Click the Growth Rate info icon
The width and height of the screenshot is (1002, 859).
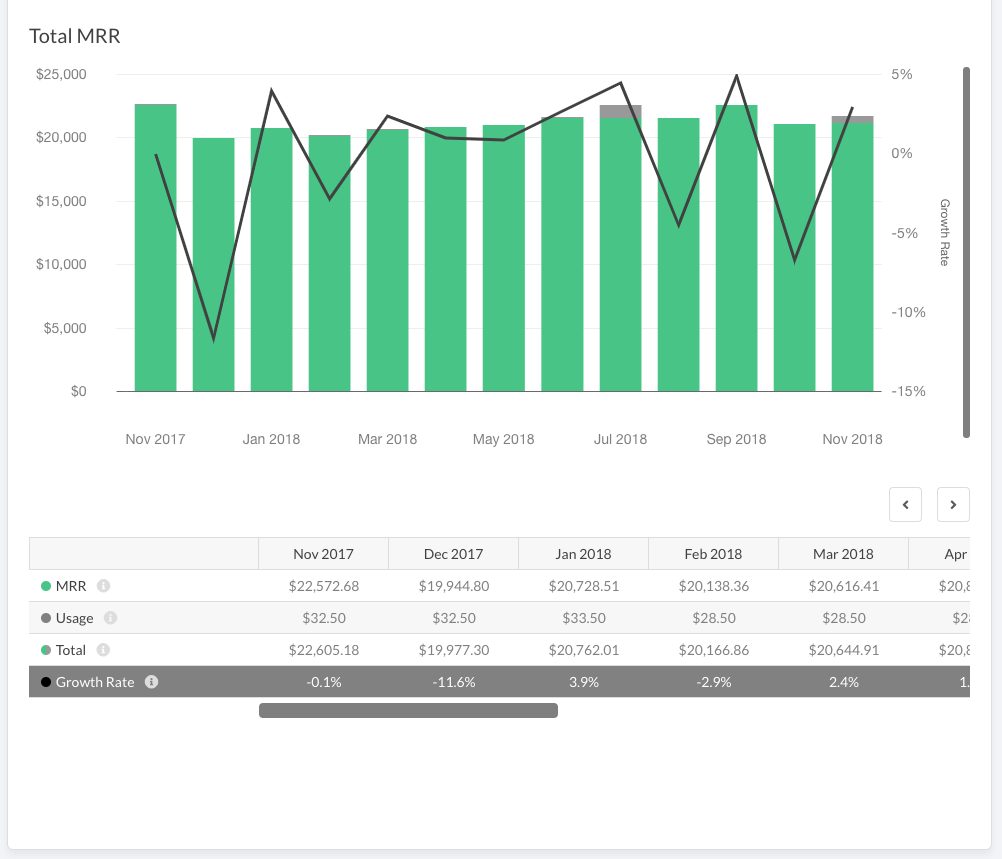pyautogui.click(x=152, y=682)
